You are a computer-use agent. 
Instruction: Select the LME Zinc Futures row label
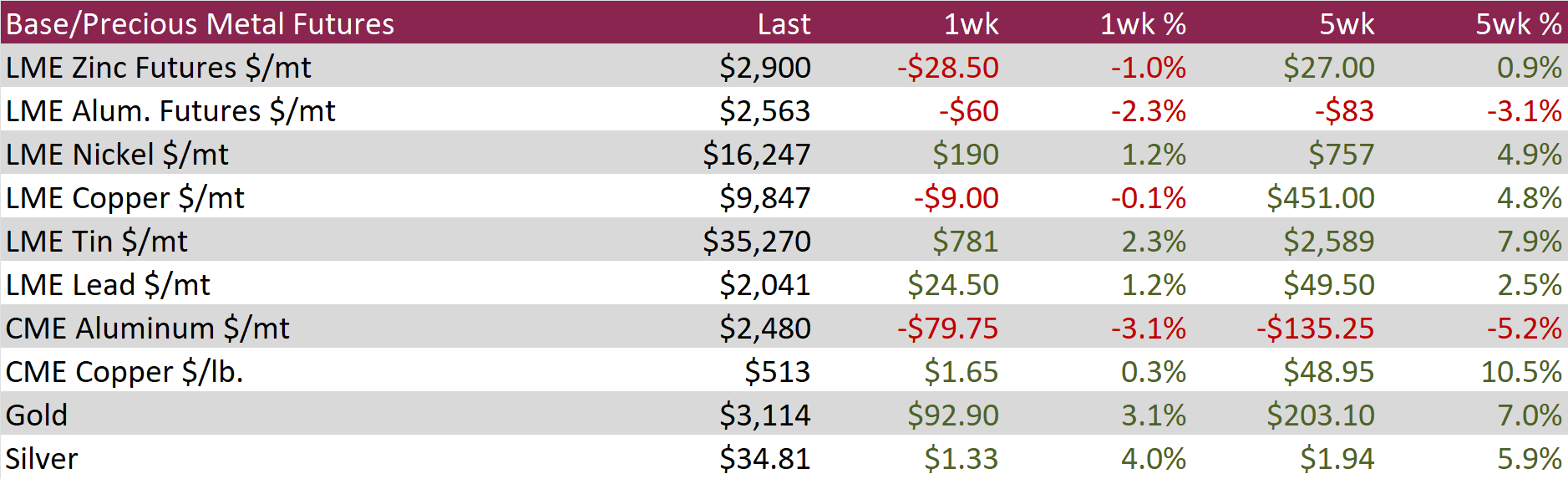(x=159, y=68)
